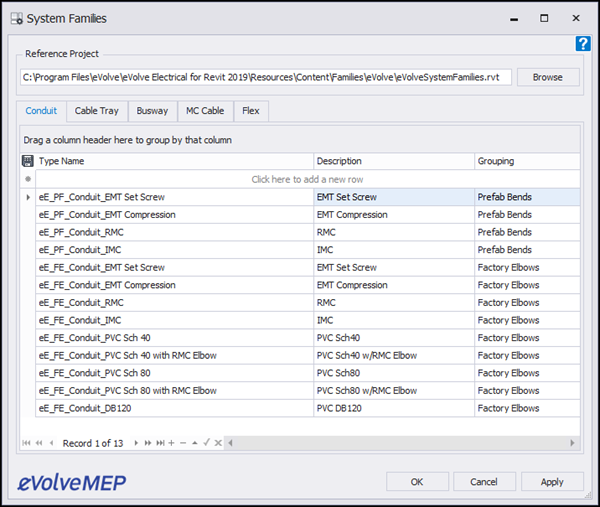This screenshot has width=600, height=507.
Task: Delete record with minus icon
Action: (x=183, y=443)
